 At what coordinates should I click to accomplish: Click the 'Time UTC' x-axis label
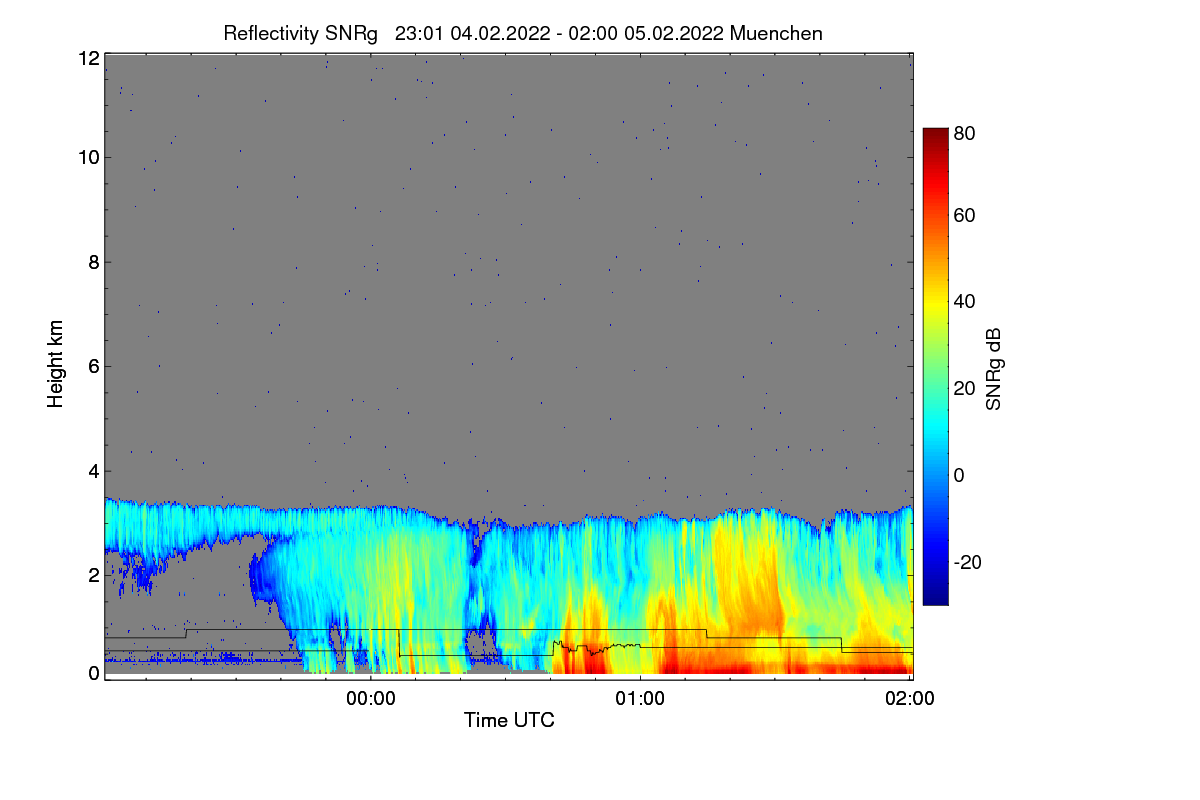(509, 720)
